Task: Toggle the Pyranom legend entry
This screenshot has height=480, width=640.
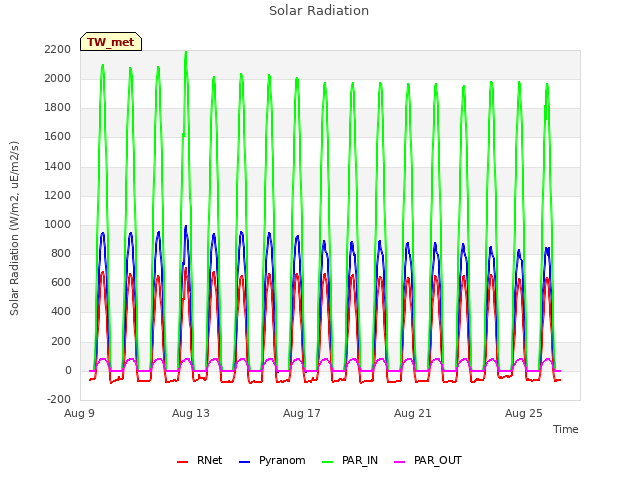Action: pos(272,460)
